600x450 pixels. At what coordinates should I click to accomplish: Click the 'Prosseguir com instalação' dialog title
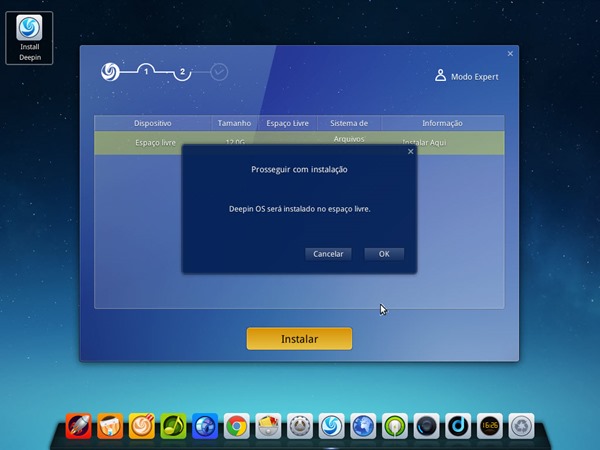[x=299, y=170]
